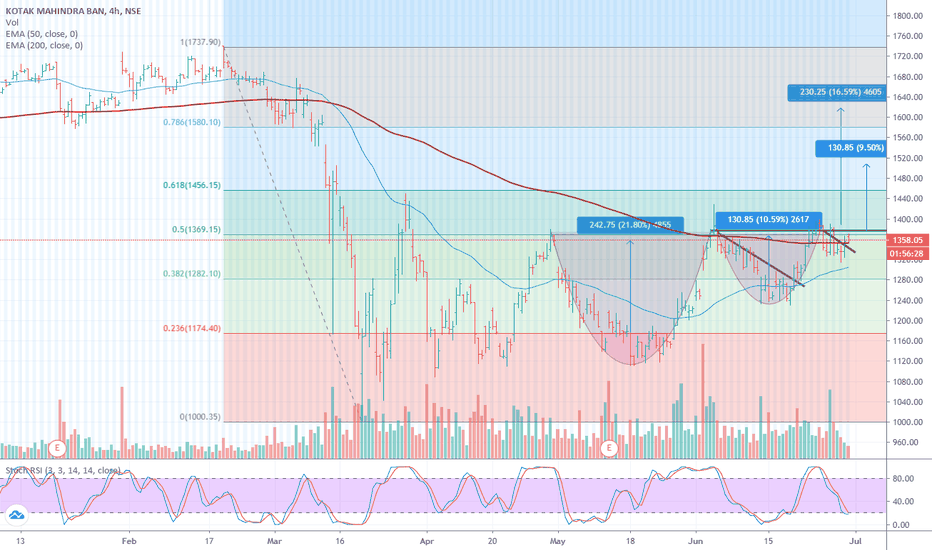Select the Stoch RSI indicator label
This screenshot has height=550, width=932.
[x=62, y=470]
